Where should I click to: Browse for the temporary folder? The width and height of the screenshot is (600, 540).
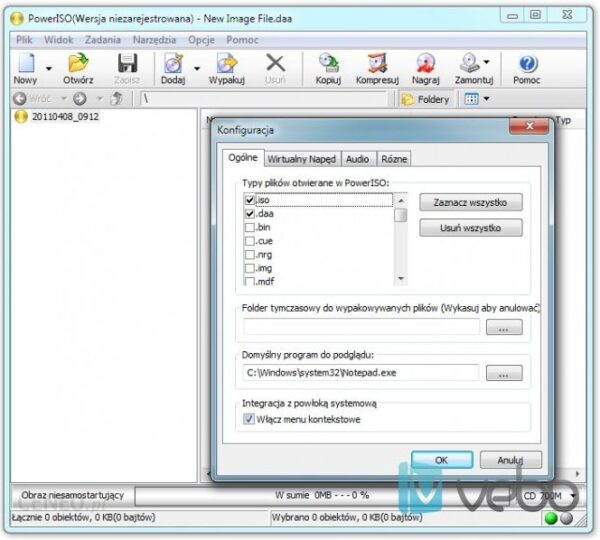(x=504, y=328)
